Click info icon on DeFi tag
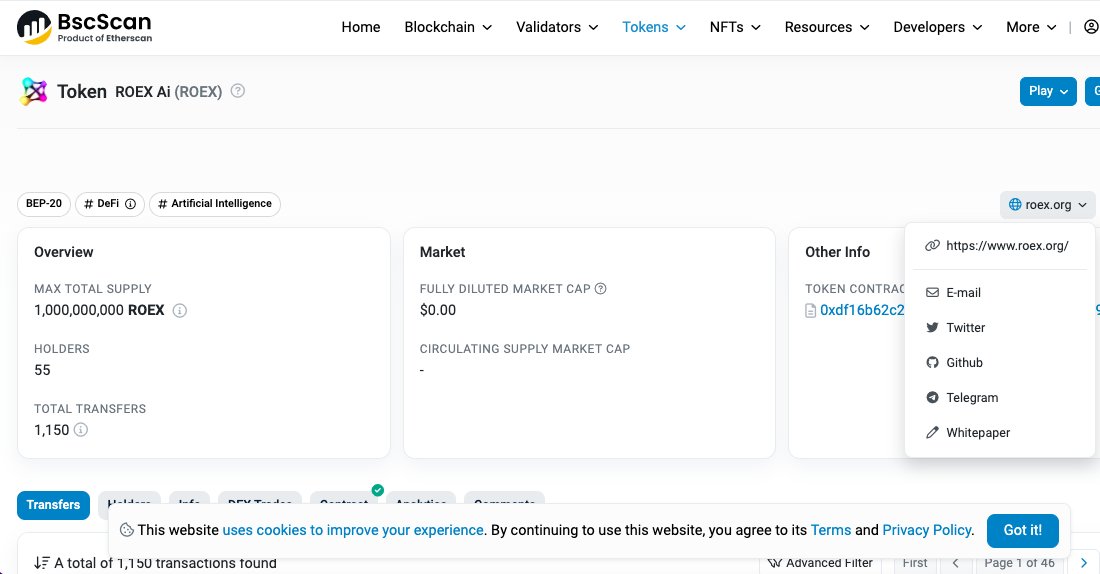The height and width of the screenshot is (574, 1100). pyautogui.click(x=130, y=203)
